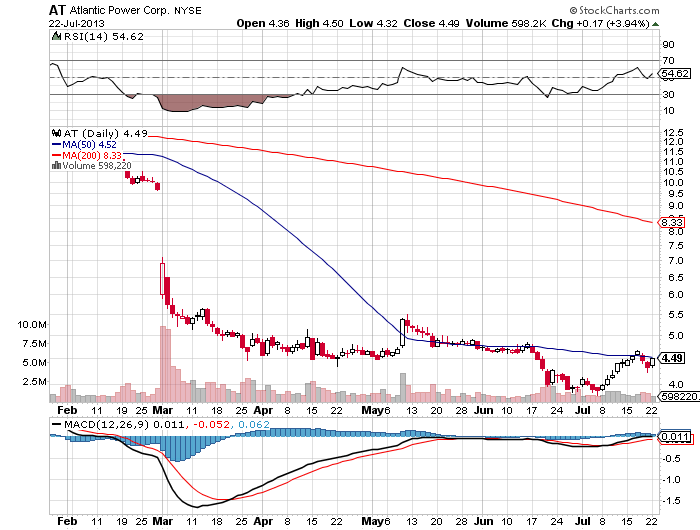This screenshot has height=530, width=700.
Task: Click the MA(50) 4.52 legend text
Action: tap(89, 144)
